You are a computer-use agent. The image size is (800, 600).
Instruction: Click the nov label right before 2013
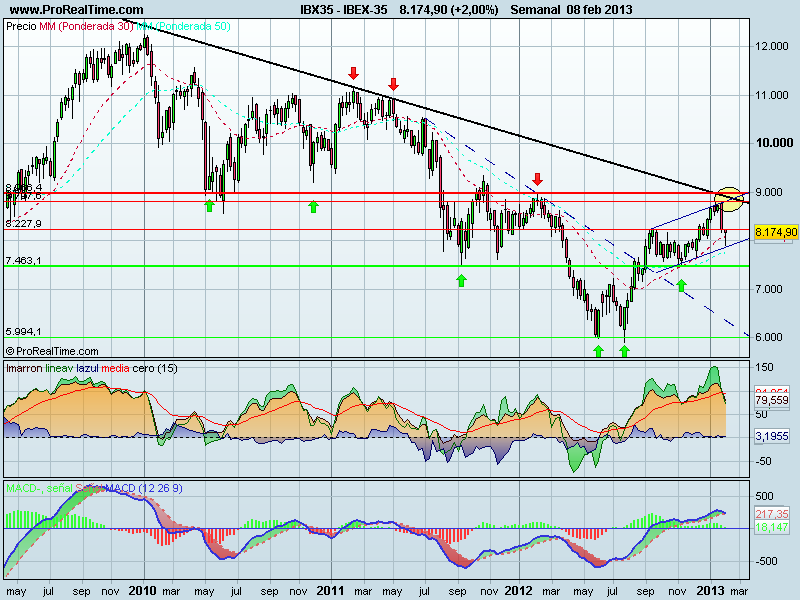click(677, 591)
